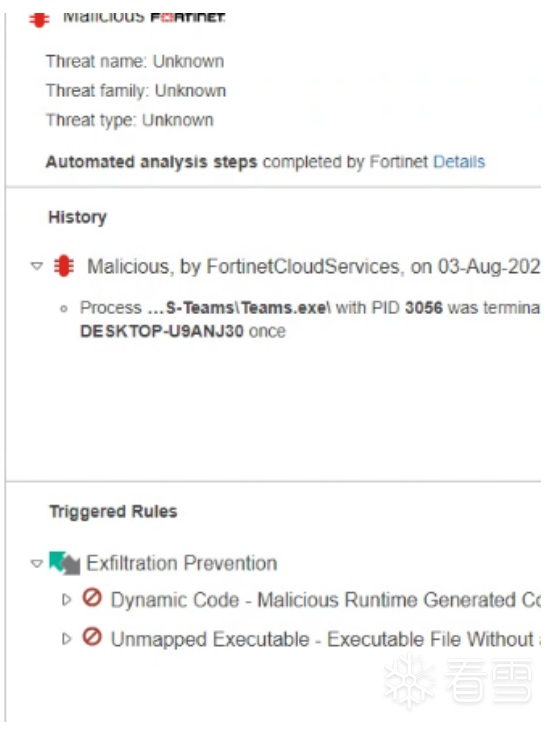Click the Fortinet logo in header
This screenshot has width=554, height=733.
(187, 18)
